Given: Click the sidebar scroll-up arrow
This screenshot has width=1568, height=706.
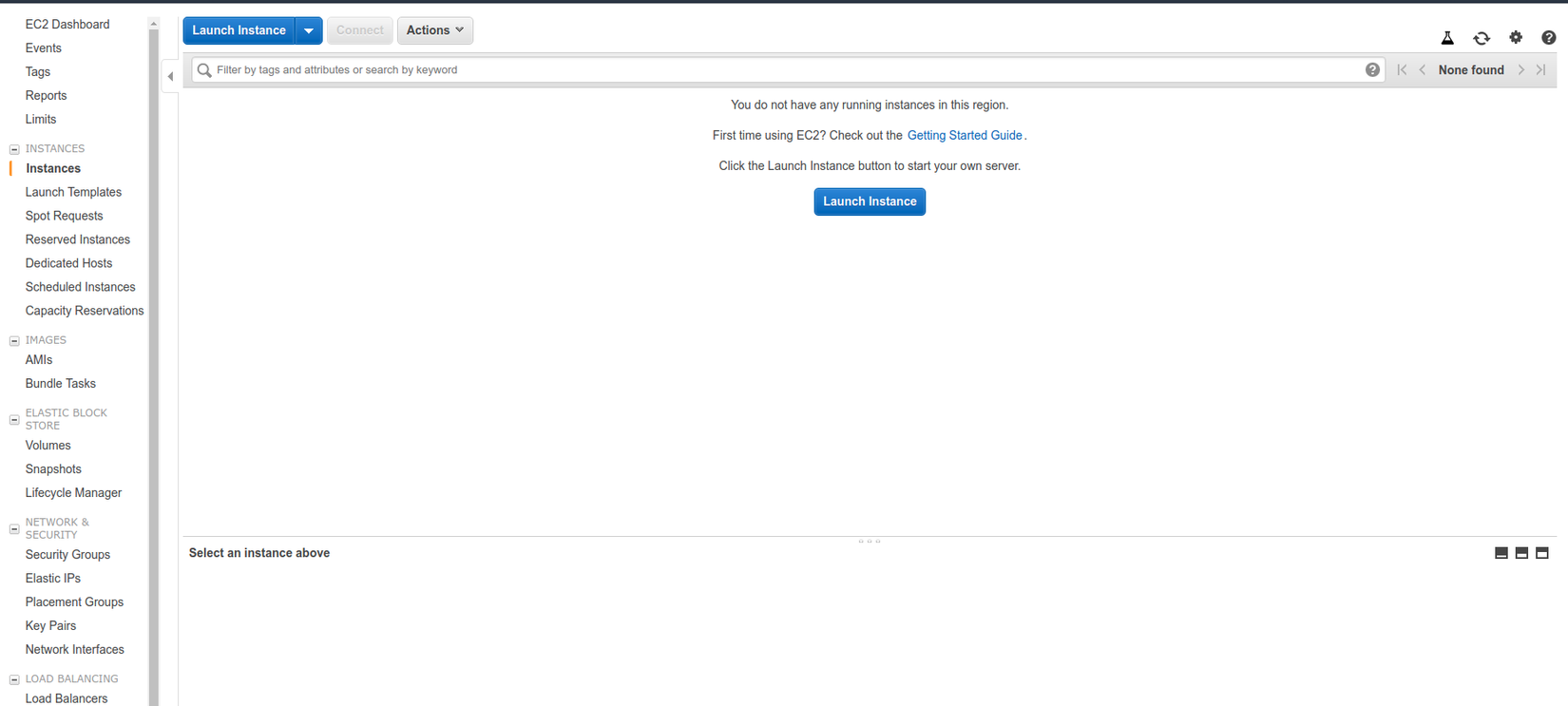Looking at the screenshot, I should coord(154,23).
